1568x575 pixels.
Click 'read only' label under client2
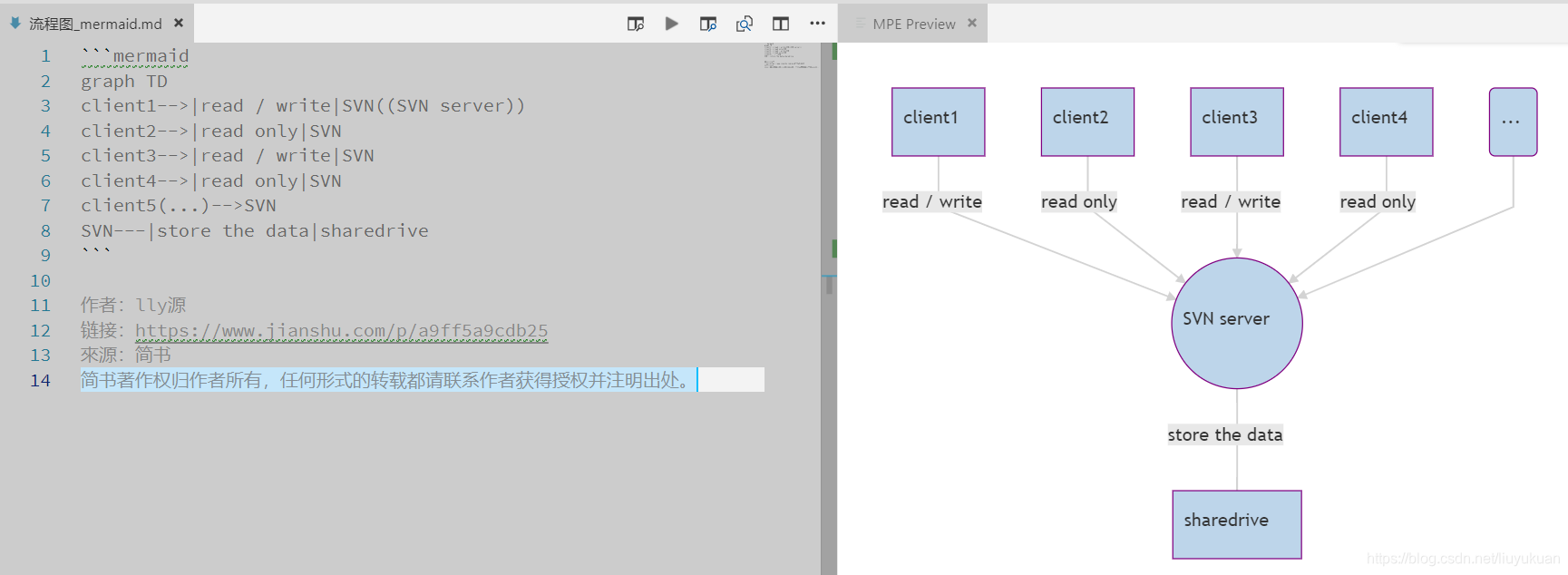click(x=1078, y=201)
